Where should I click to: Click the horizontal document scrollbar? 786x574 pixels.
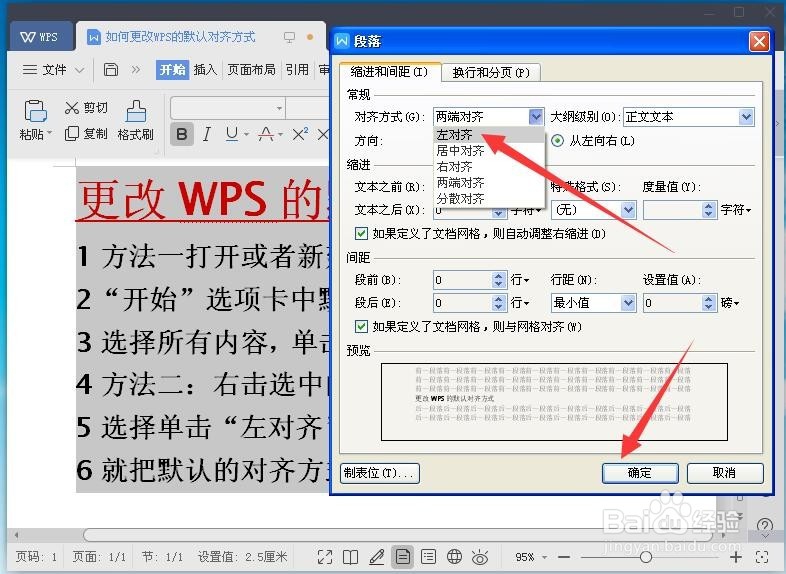click(x=399, y=535)
